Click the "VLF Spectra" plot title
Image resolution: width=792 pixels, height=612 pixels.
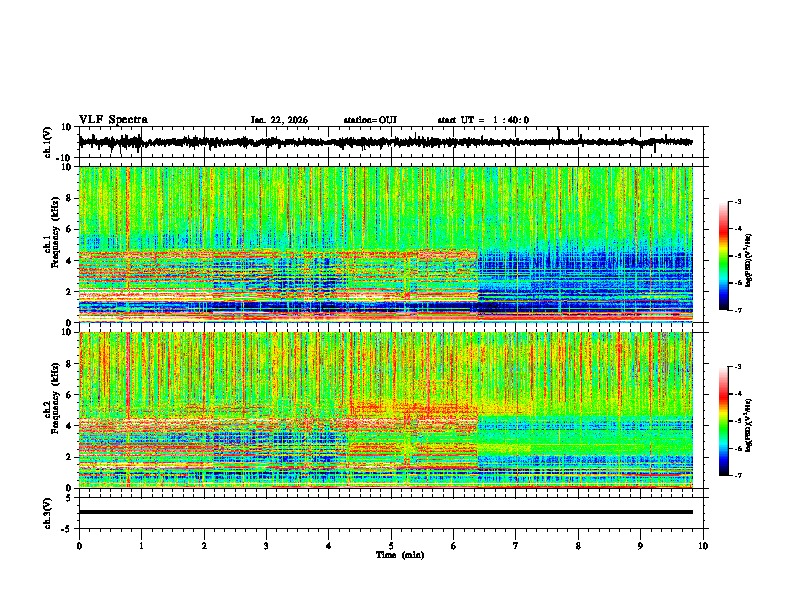click(113, 120)
